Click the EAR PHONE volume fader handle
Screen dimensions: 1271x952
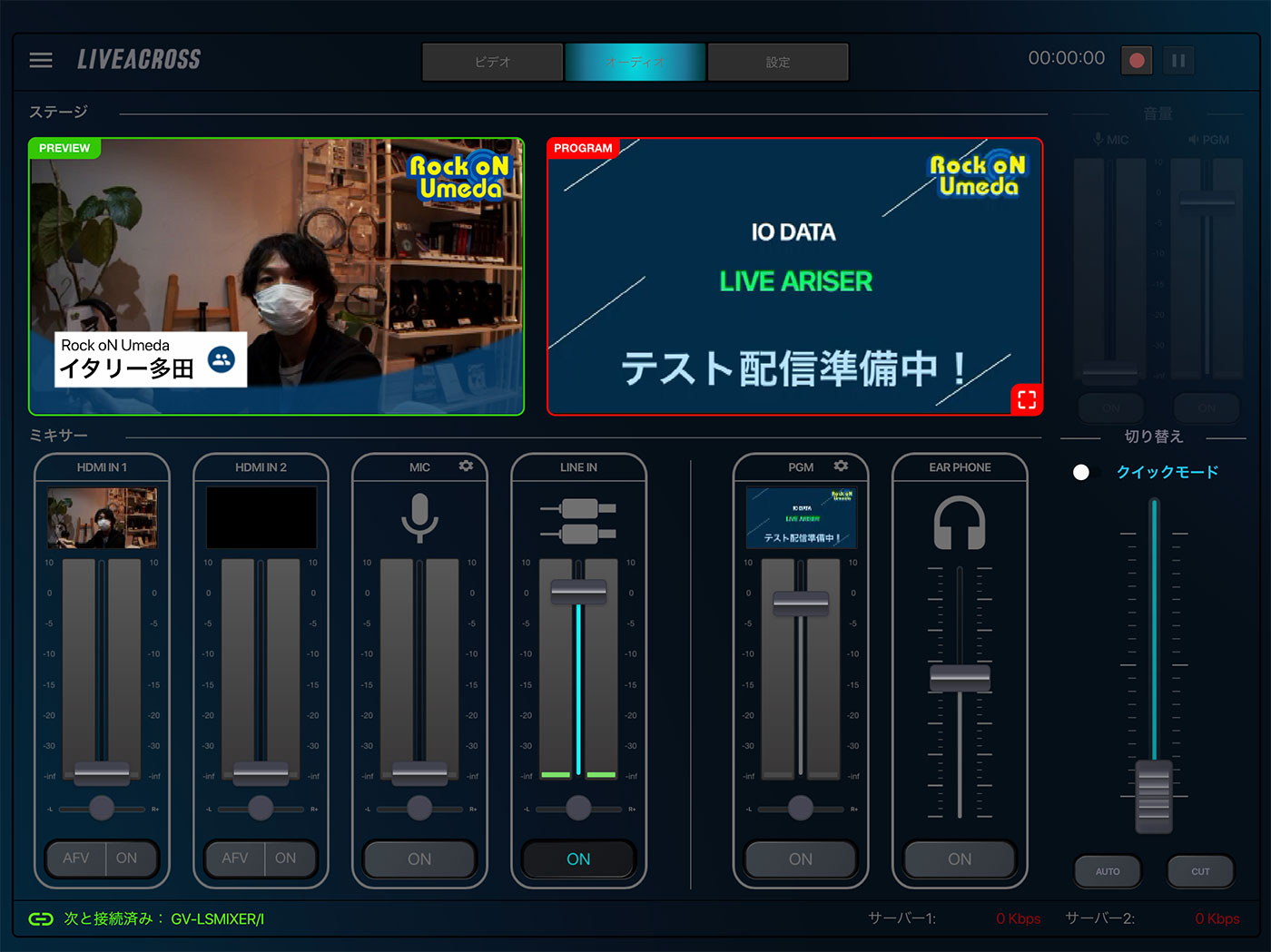click(960, 678)
